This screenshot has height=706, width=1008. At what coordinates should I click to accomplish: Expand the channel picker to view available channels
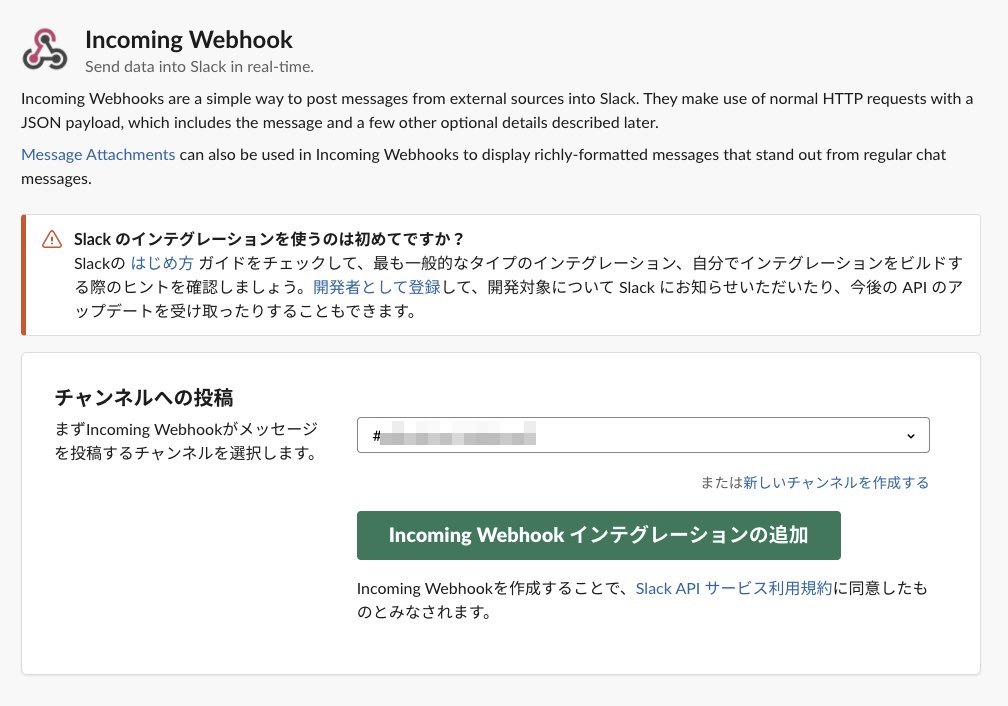point(643,435)
